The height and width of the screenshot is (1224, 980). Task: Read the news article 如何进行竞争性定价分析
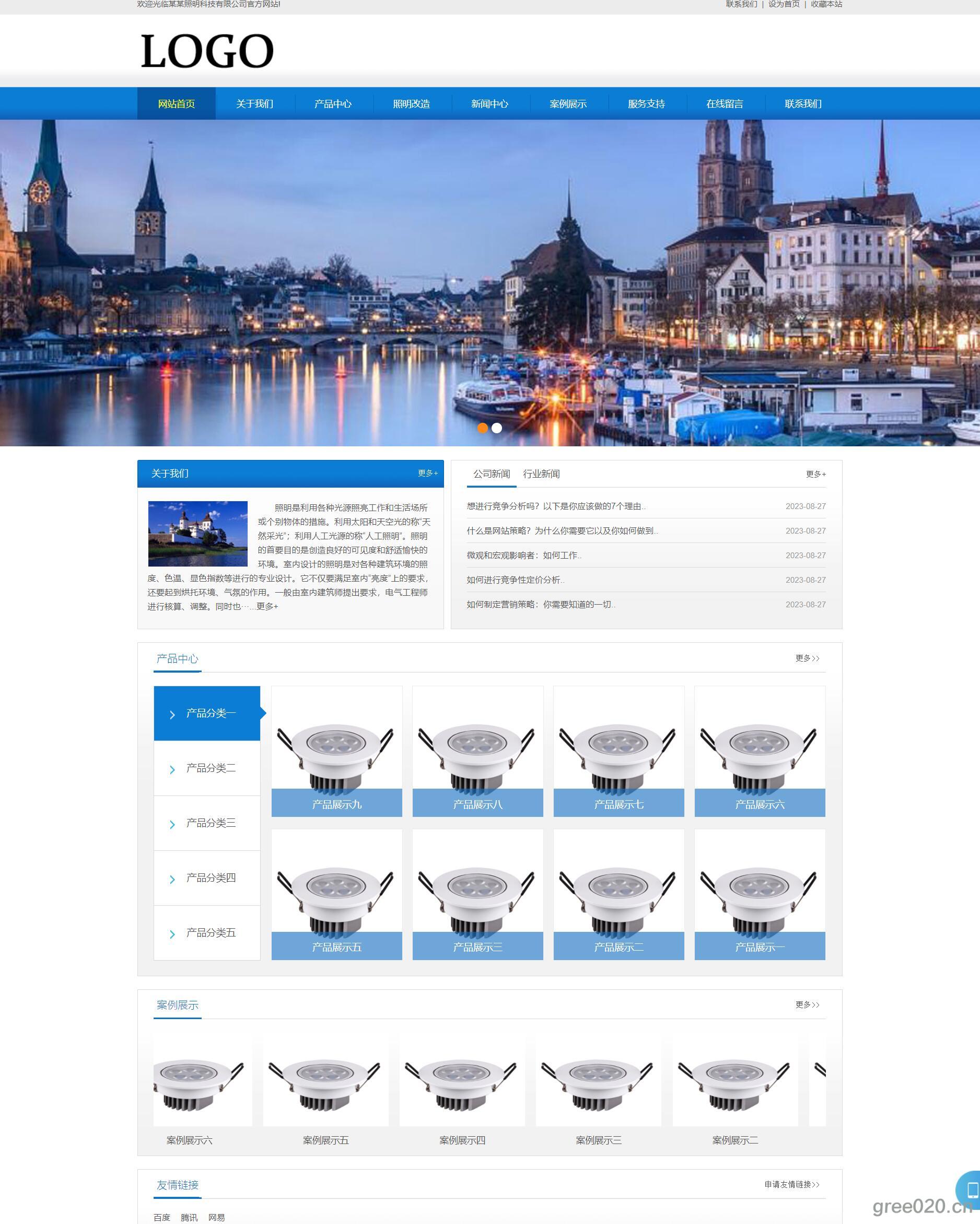coord(515,580)
